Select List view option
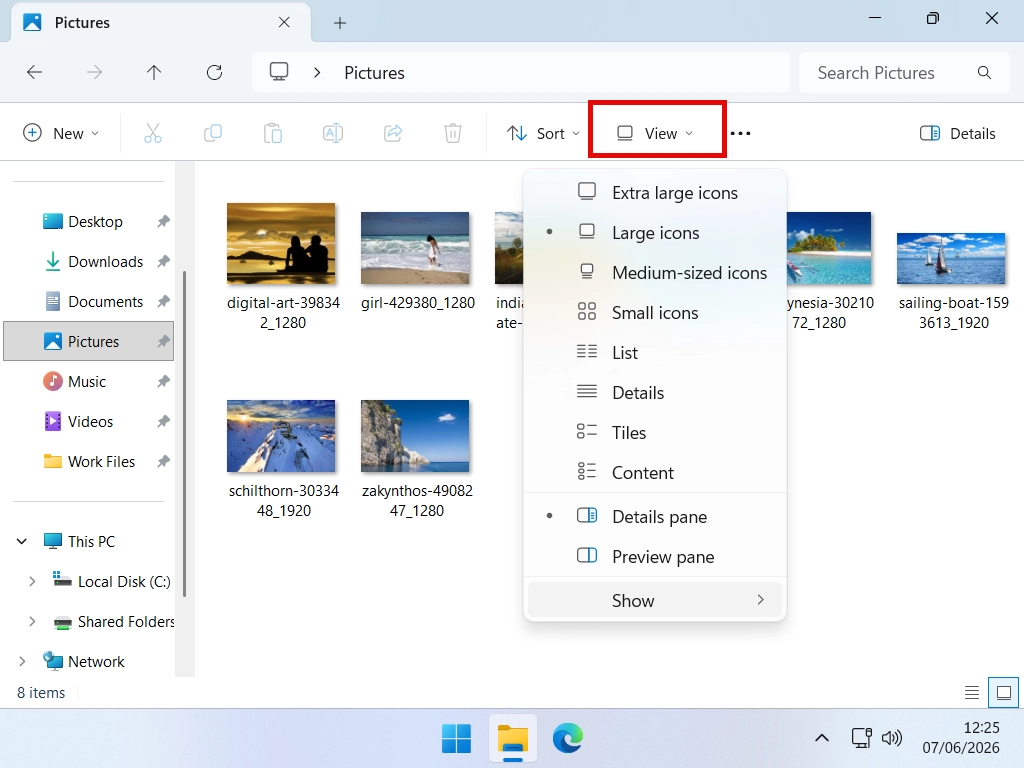The image size is (1024, 768). click(655, 353)
